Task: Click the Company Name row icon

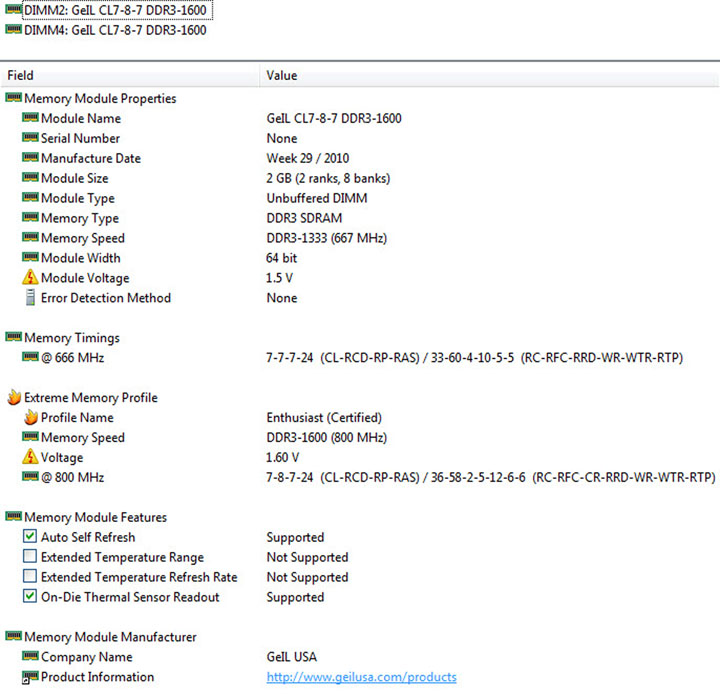Action: point(30,656)
